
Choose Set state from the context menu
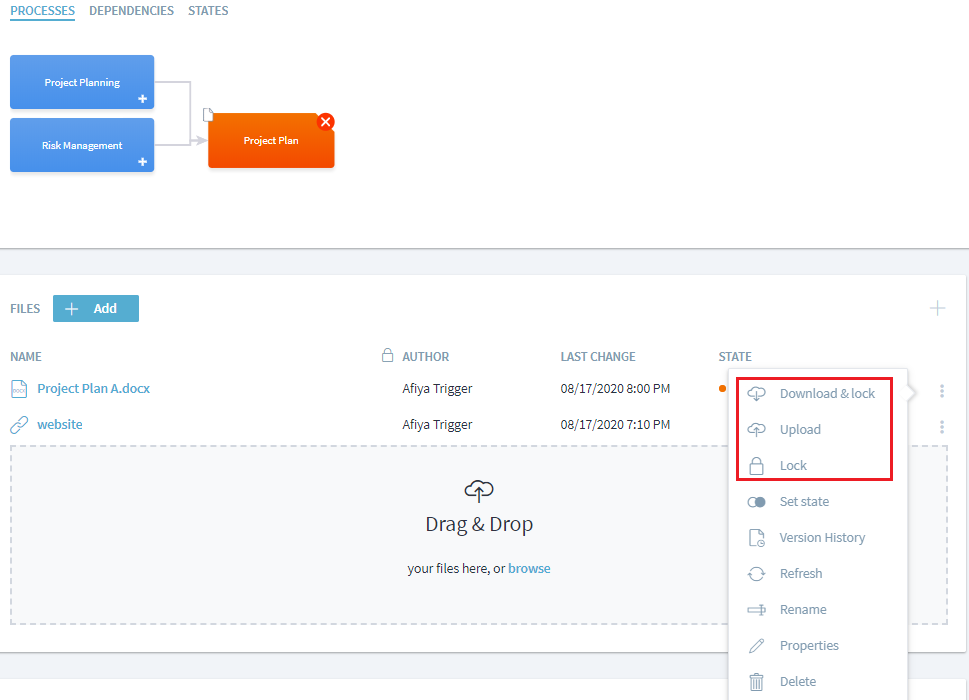pos(804,502)
